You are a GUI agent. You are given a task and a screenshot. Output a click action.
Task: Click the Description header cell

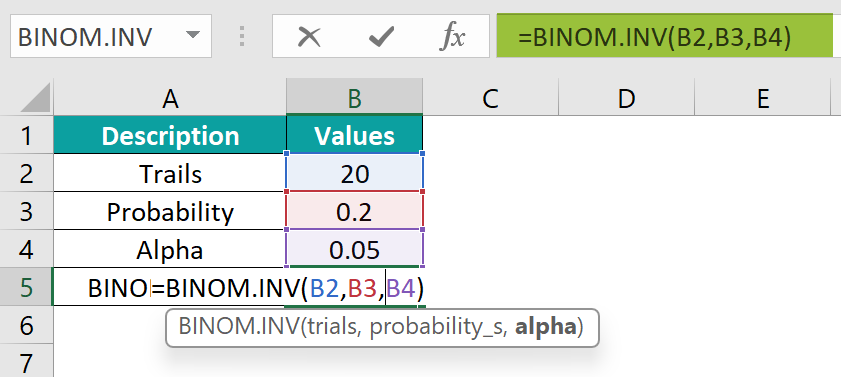point(170,135)
